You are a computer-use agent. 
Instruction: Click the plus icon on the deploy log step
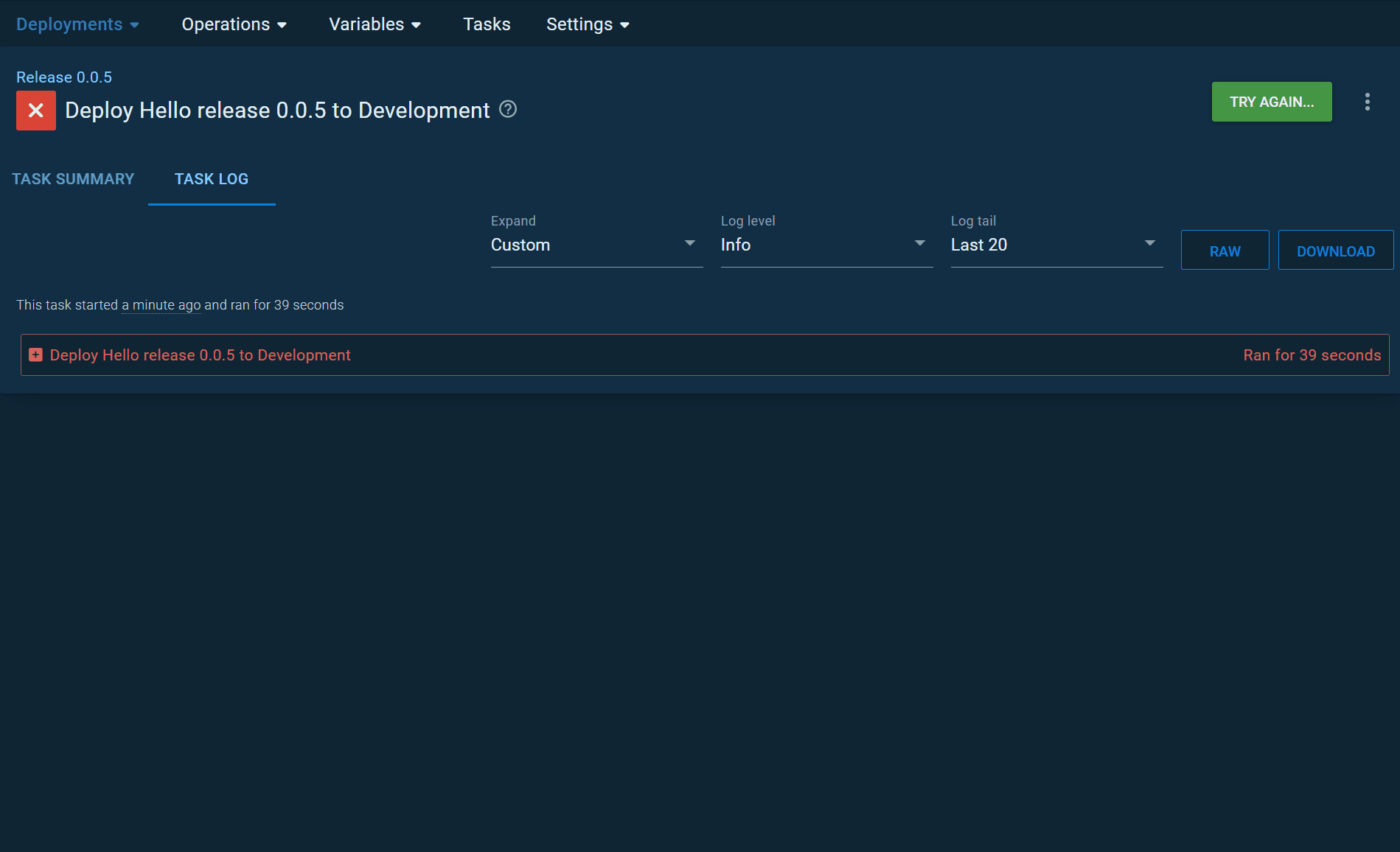pos(35,355)
